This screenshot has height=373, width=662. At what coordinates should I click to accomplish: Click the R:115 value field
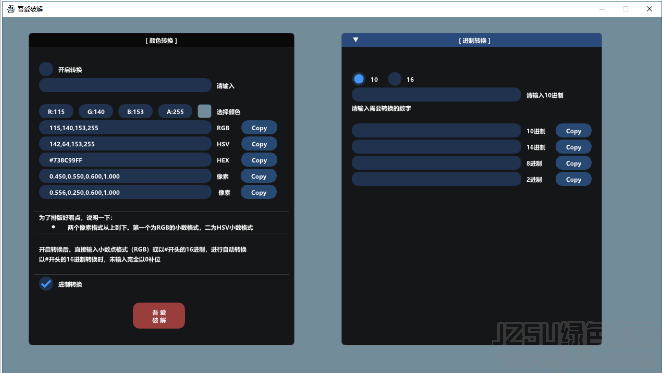(56, 111)
